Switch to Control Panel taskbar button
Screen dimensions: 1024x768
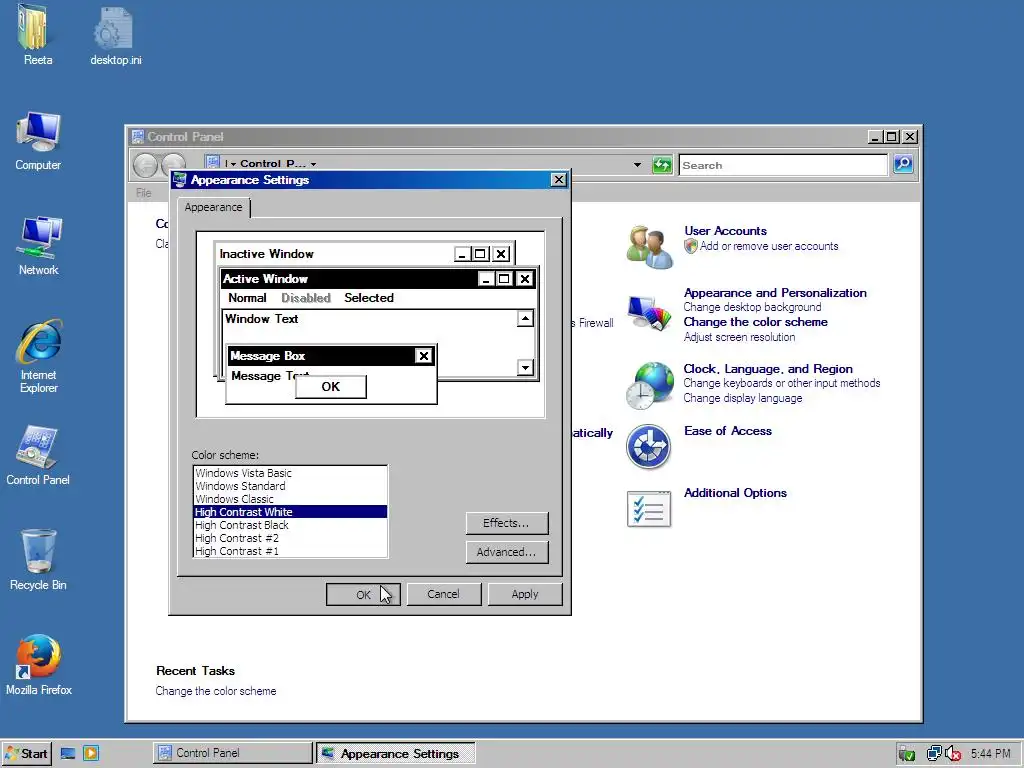pos(232,753)
